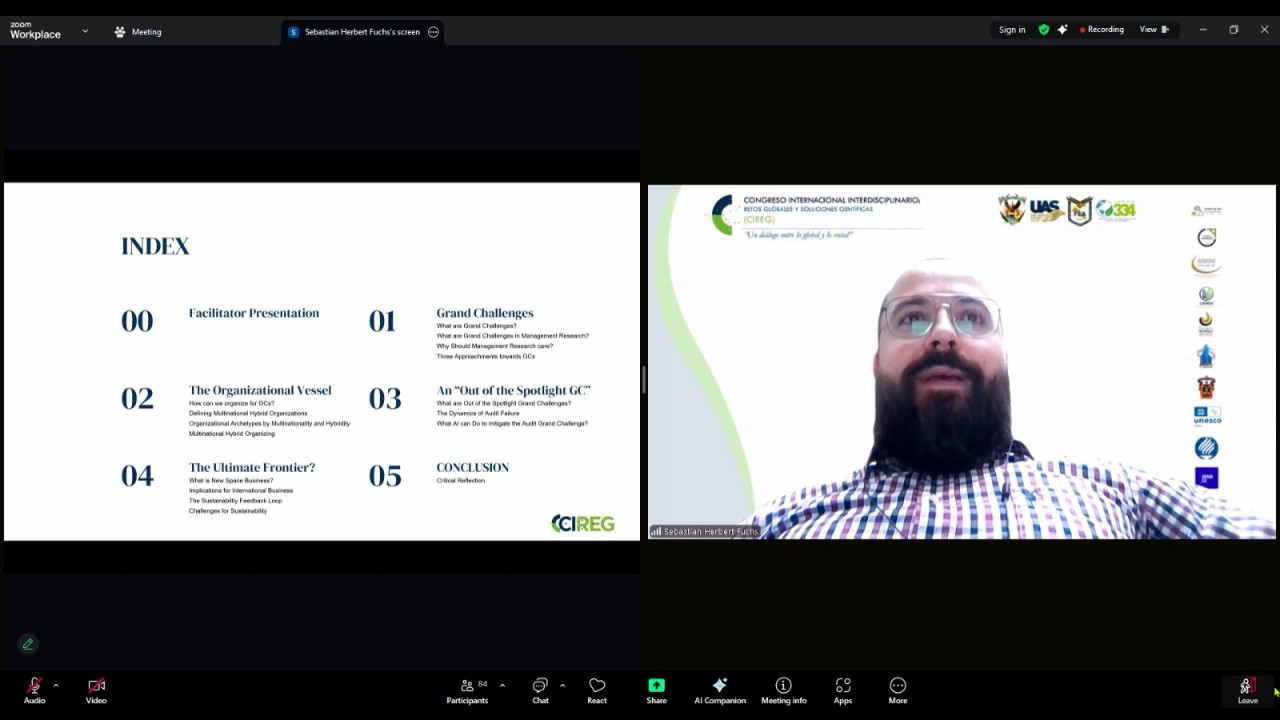The image size is (1280, 720).
Task: Click the green Share screen button
Action: coord(656,690)
